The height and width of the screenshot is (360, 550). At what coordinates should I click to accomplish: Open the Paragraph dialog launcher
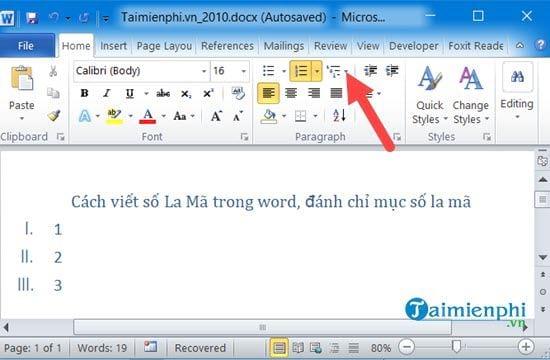[x=397, y=137]
